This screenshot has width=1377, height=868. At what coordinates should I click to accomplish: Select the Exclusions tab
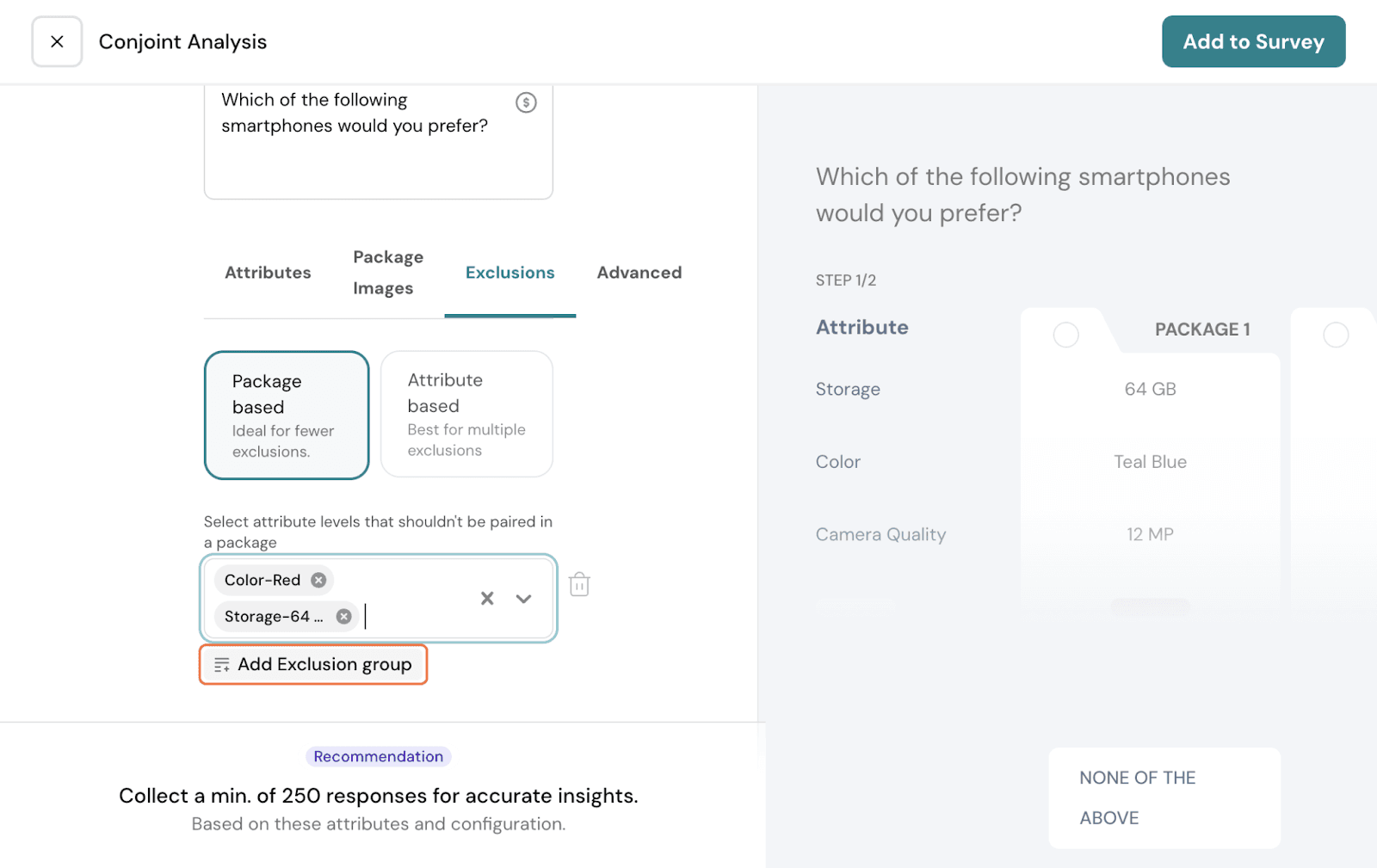509,273
